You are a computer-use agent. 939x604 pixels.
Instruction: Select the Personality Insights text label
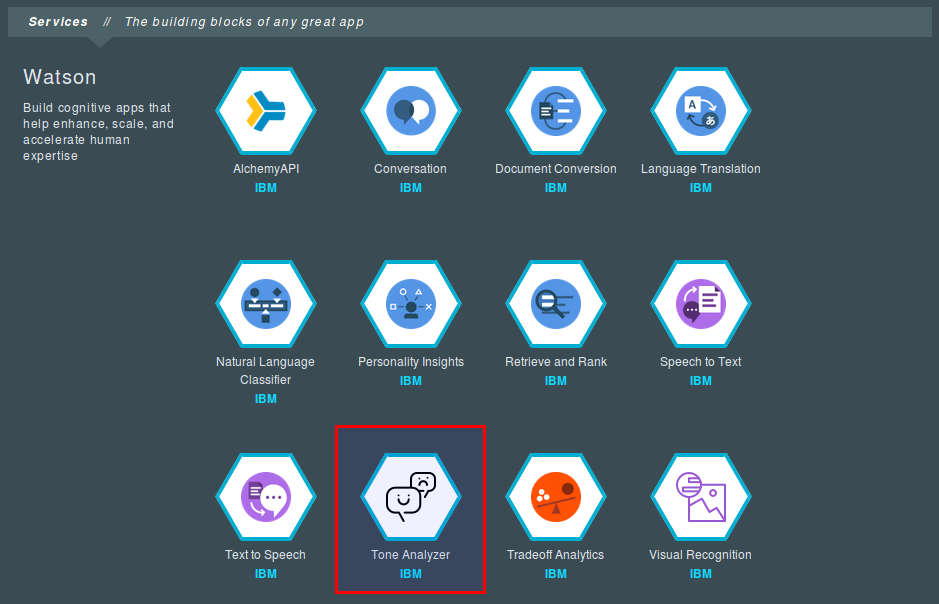[x=411, y=362]
